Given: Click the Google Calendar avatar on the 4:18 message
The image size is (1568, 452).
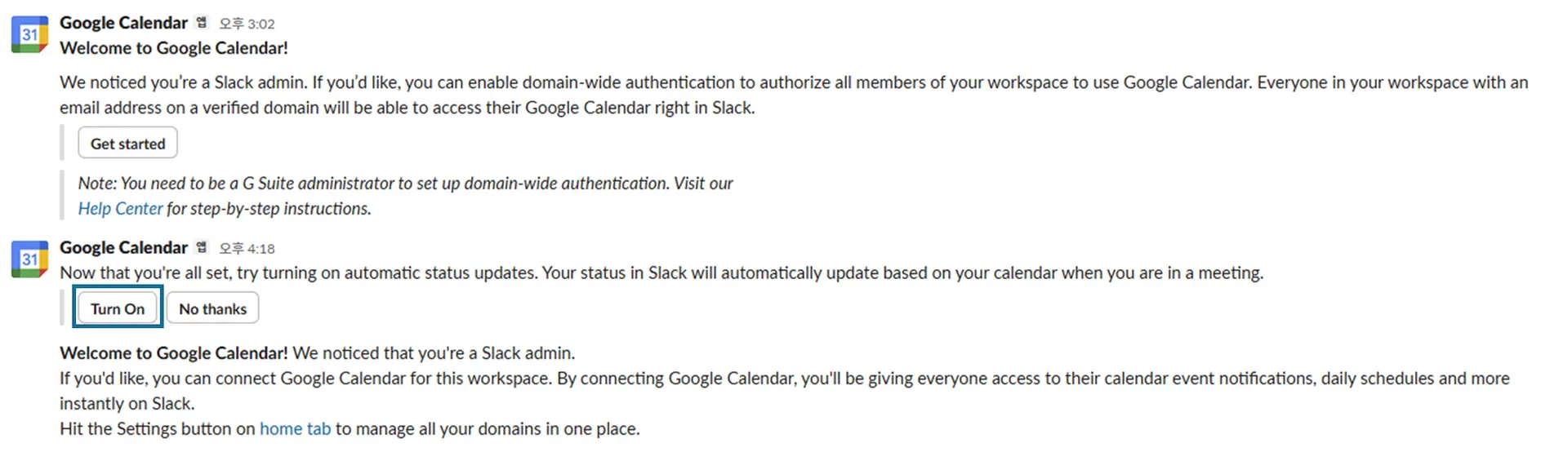Looking at the screenshot, I should coord(29,259).
